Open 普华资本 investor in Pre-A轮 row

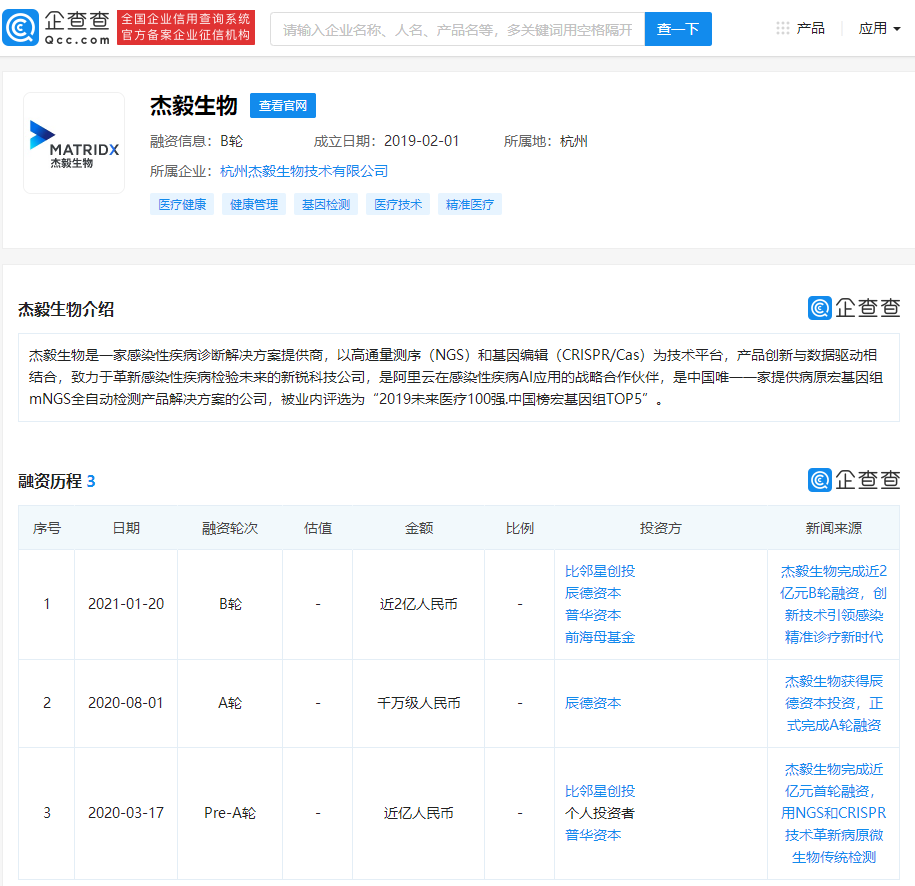coord(593,835)
